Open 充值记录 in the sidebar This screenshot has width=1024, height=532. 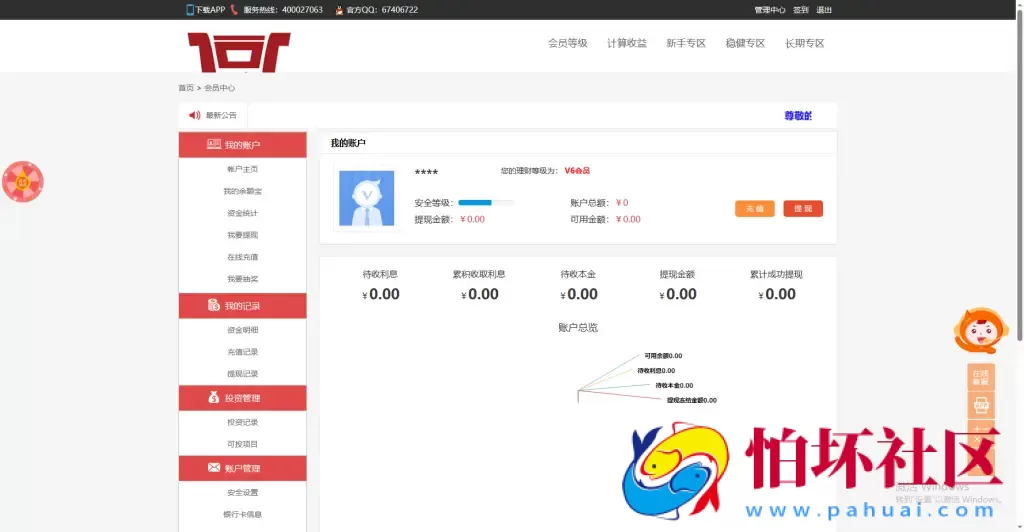(242, 352)
